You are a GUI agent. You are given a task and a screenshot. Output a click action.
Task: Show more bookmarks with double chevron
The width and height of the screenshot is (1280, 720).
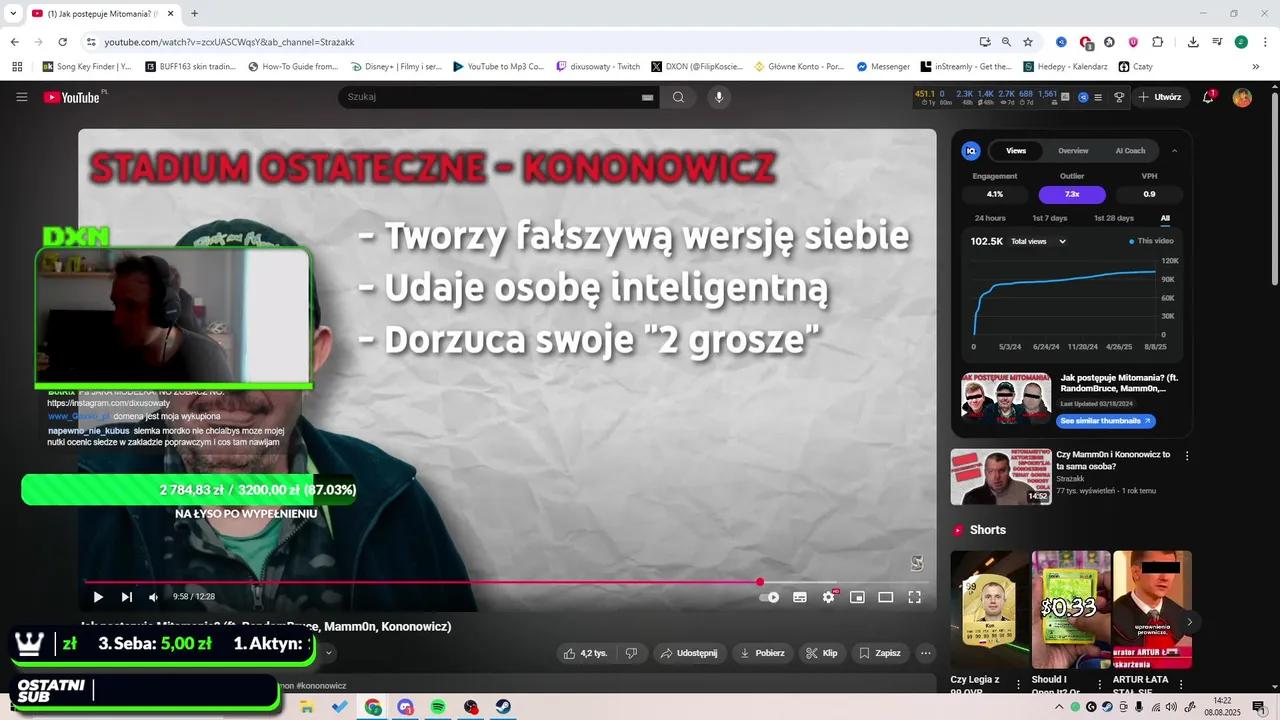pyautogui.click(x=1256, y=67)
